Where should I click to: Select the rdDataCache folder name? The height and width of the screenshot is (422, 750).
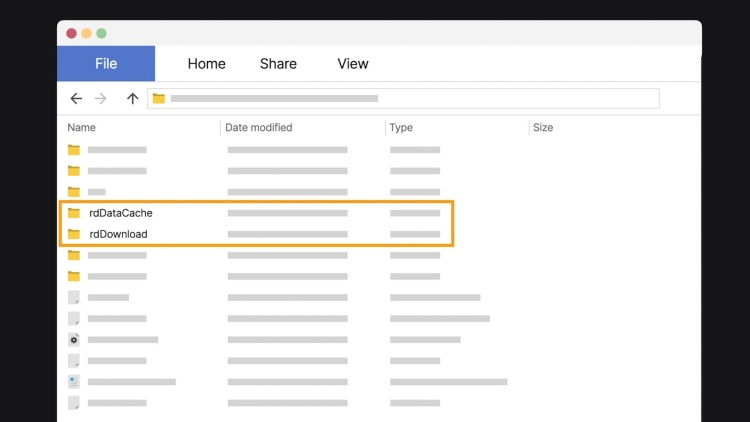(121, 213)
